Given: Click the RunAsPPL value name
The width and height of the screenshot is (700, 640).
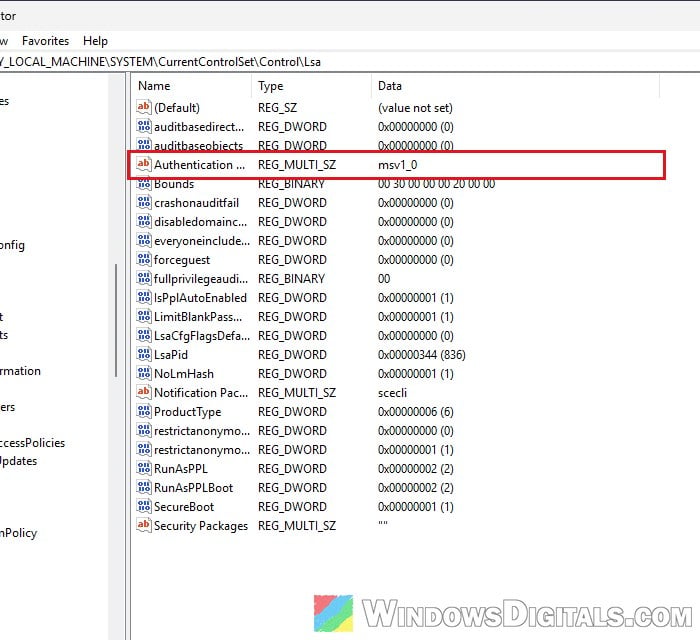Looking at the screenshot, I should (181, 469).
